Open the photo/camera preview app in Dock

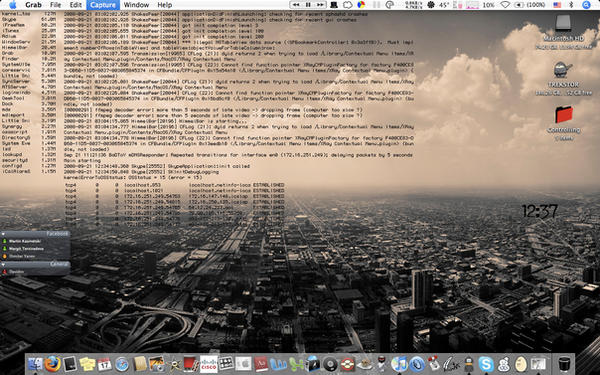click(x=157, y=364)
